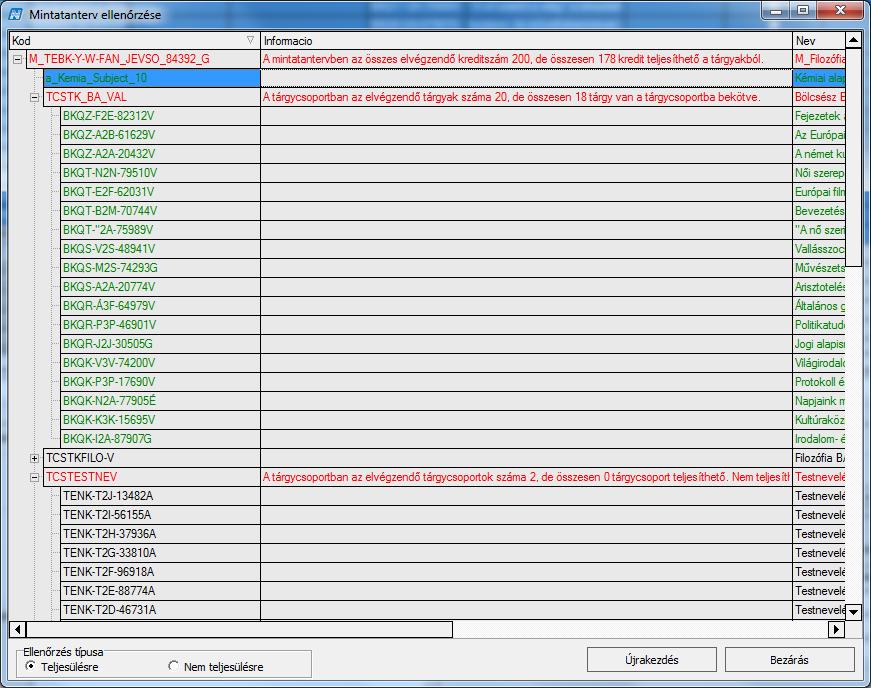The width and height of the screenshot is (871, 688).
Task: Click TCSTK_BA_VAL's 18 tárgy warning text
Action: (511, 97)
